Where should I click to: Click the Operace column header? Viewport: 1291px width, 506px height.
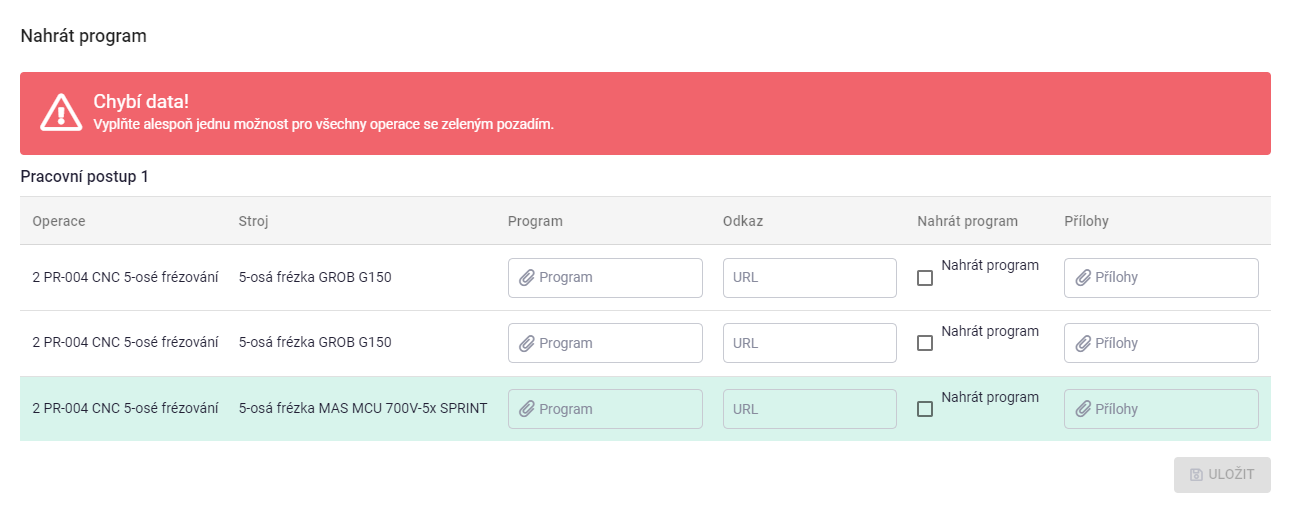click(x=59, y=221)
